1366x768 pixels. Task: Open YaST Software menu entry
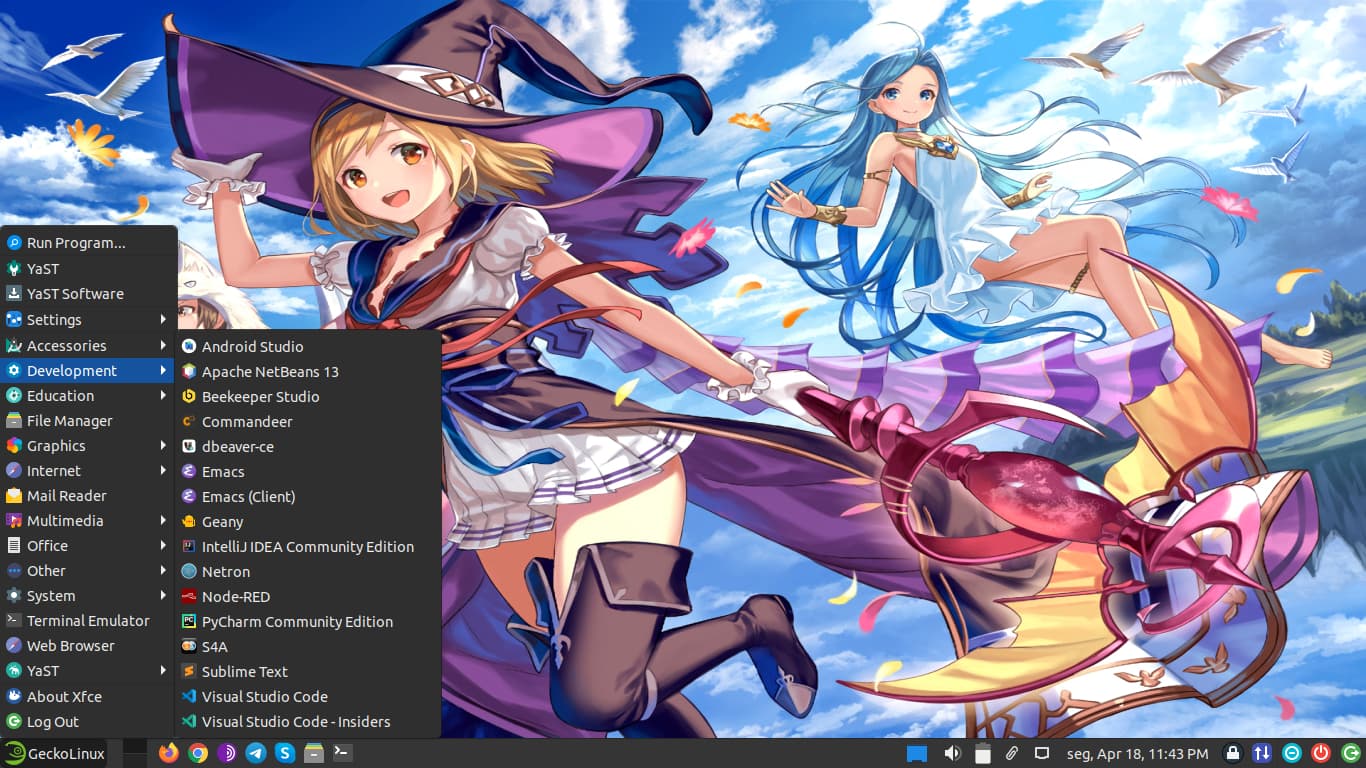(88, 294)
